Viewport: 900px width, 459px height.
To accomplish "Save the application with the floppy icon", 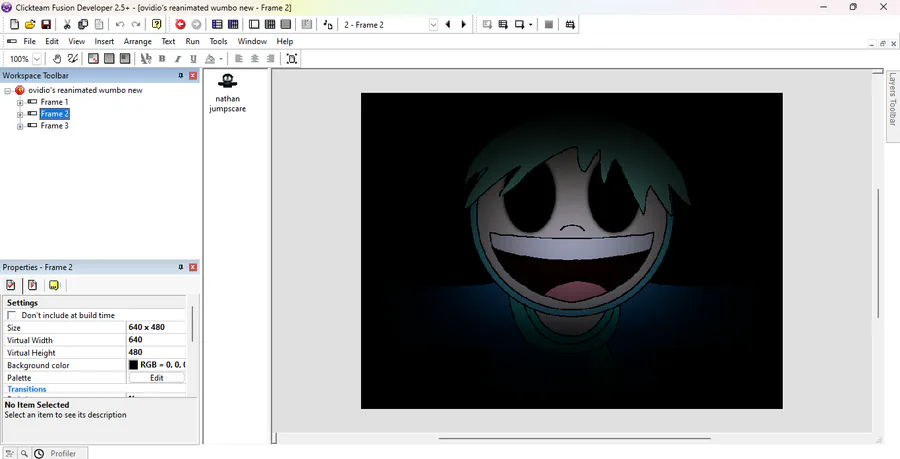I will [x=46, y=25].
